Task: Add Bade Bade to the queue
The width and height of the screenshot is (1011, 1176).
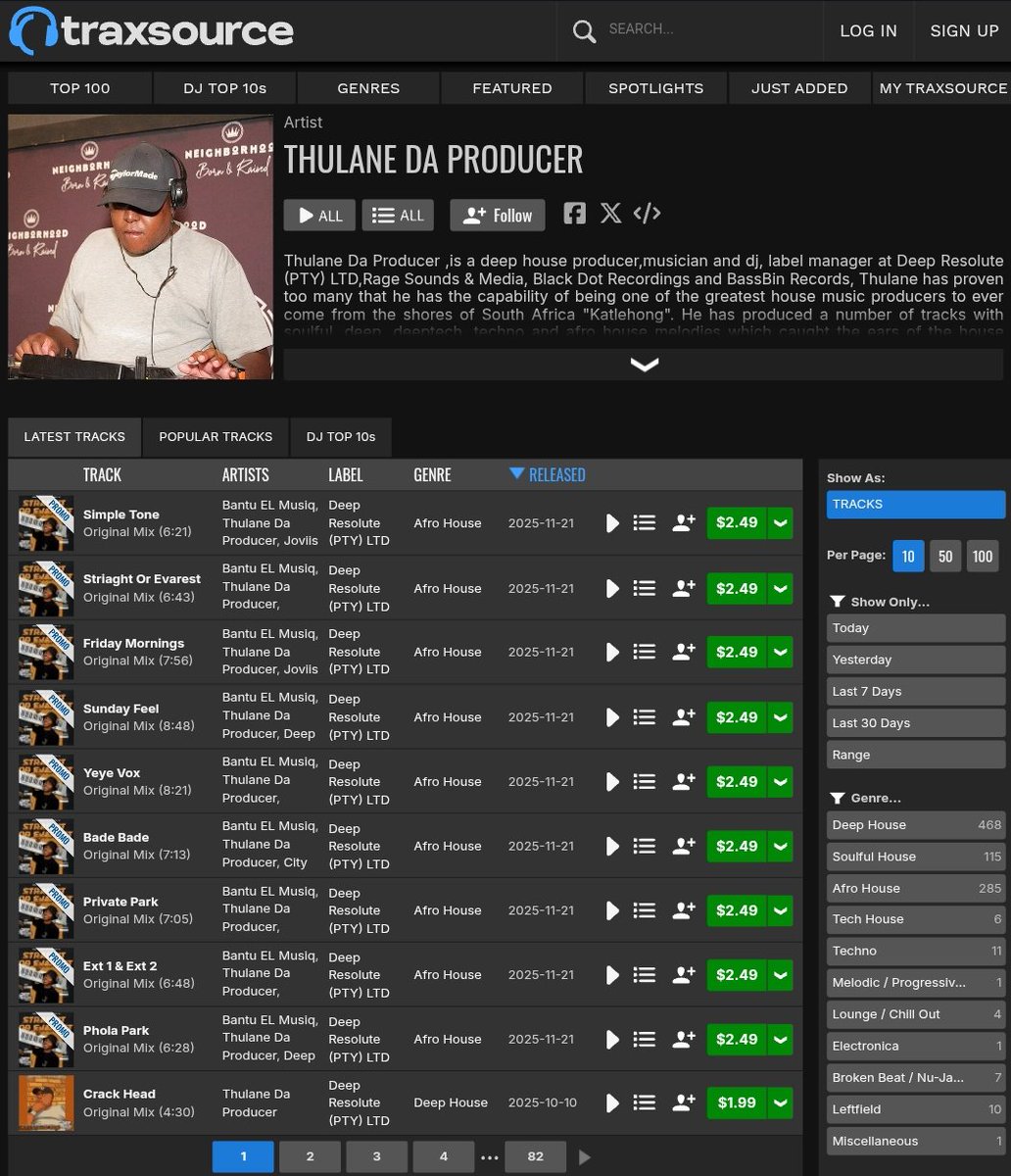Action: click(x=644, y=846)
